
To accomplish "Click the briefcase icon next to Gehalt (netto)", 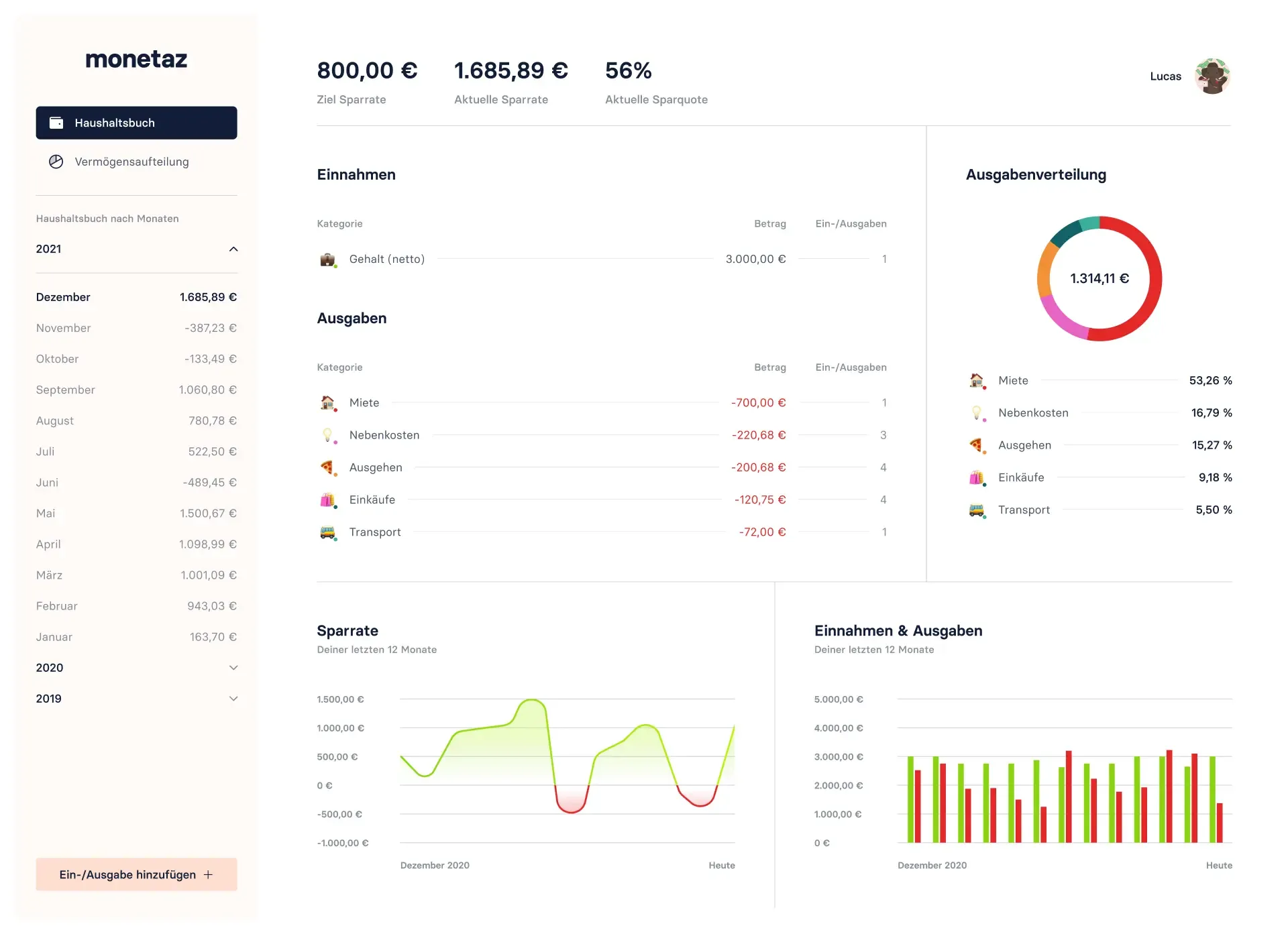I will (327, 259).
